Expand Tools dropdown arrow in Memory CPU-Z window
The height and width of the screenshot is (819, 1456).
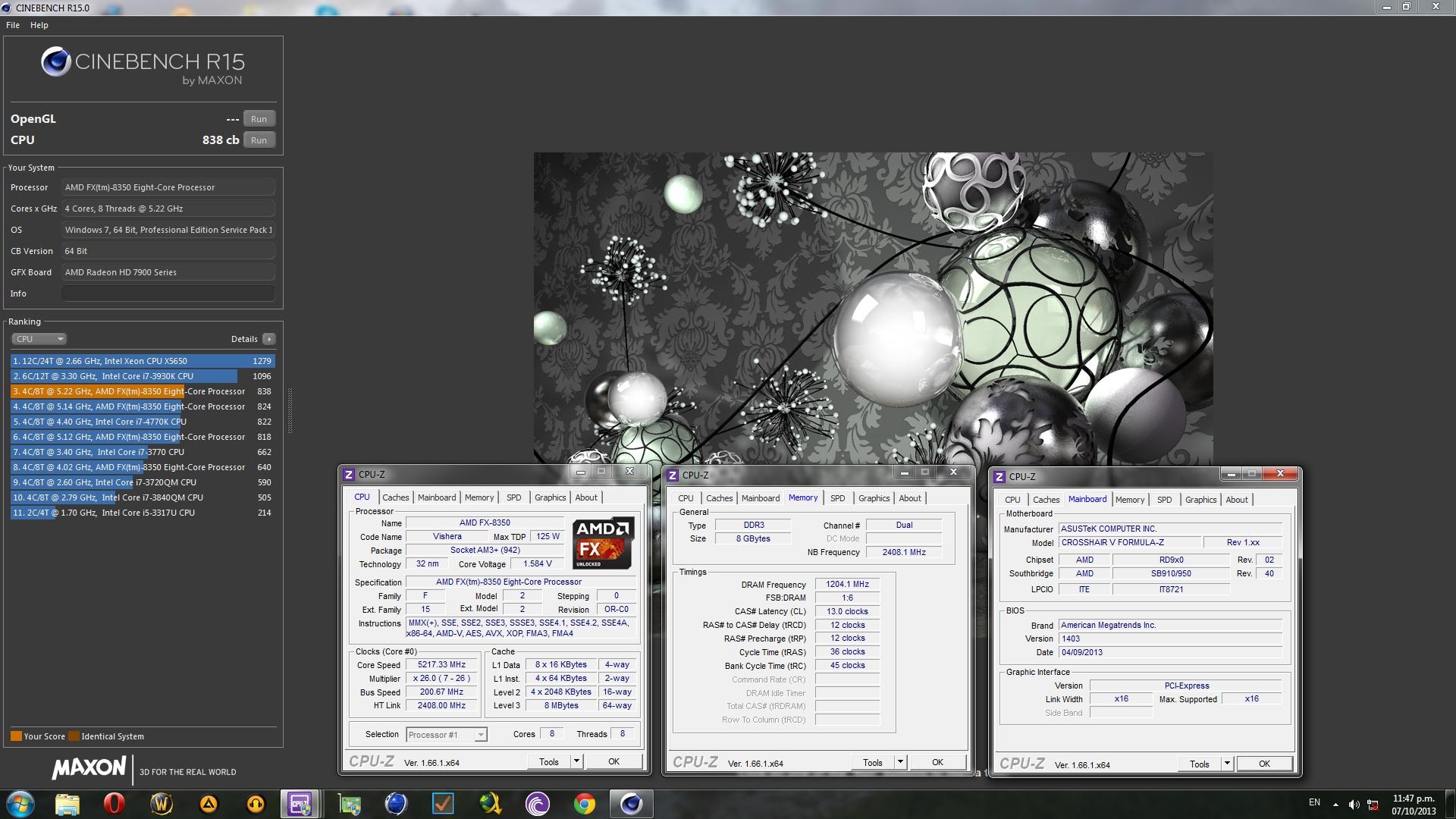tap(900, 763)
